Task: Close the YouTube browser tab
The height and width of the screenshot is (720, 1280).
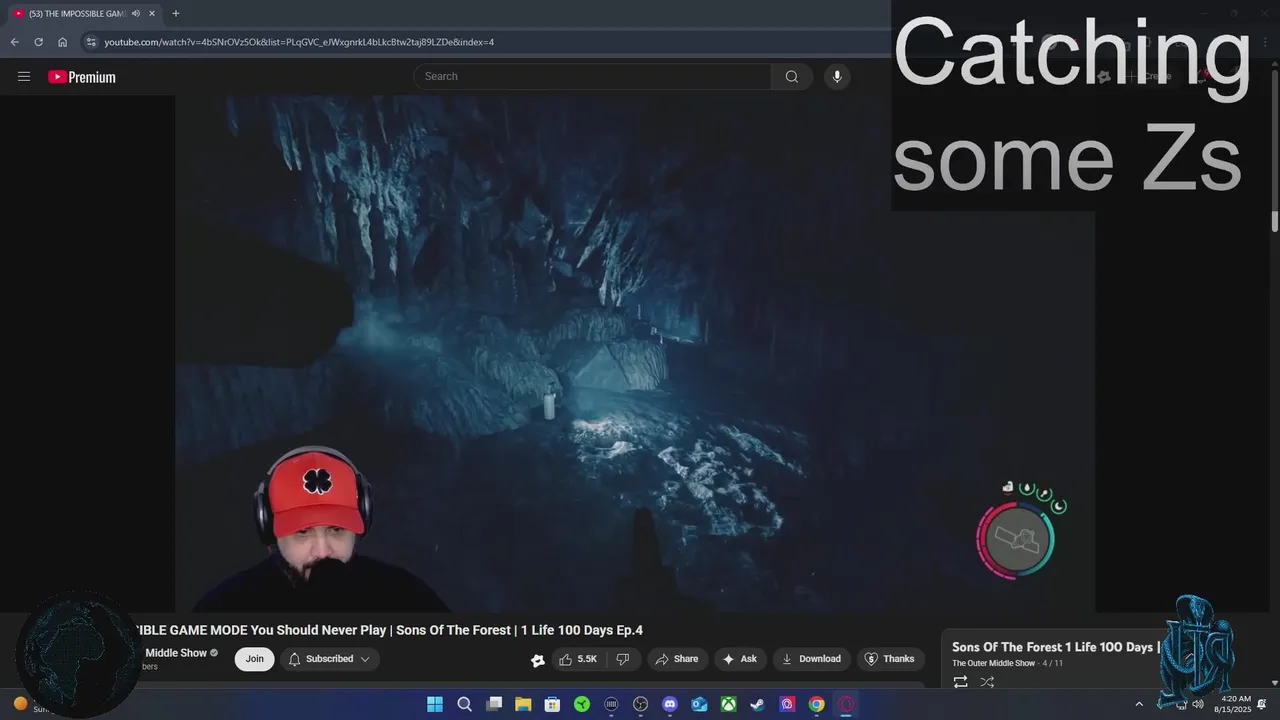Action: pos(152,13)
